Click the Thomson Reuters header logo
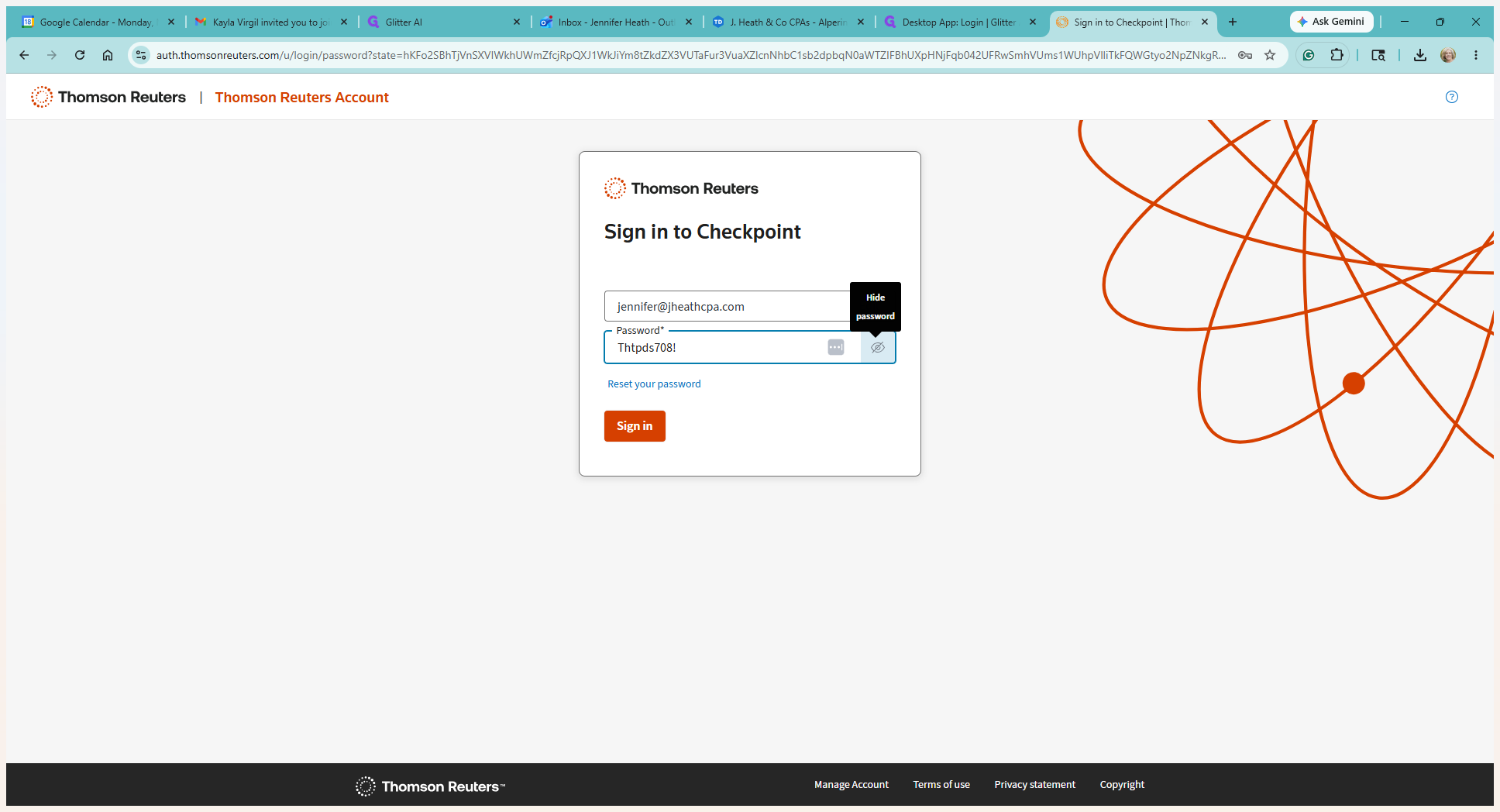Viewport: 1500px width, 812px height. pyautogui.click(x=108, y=97)
